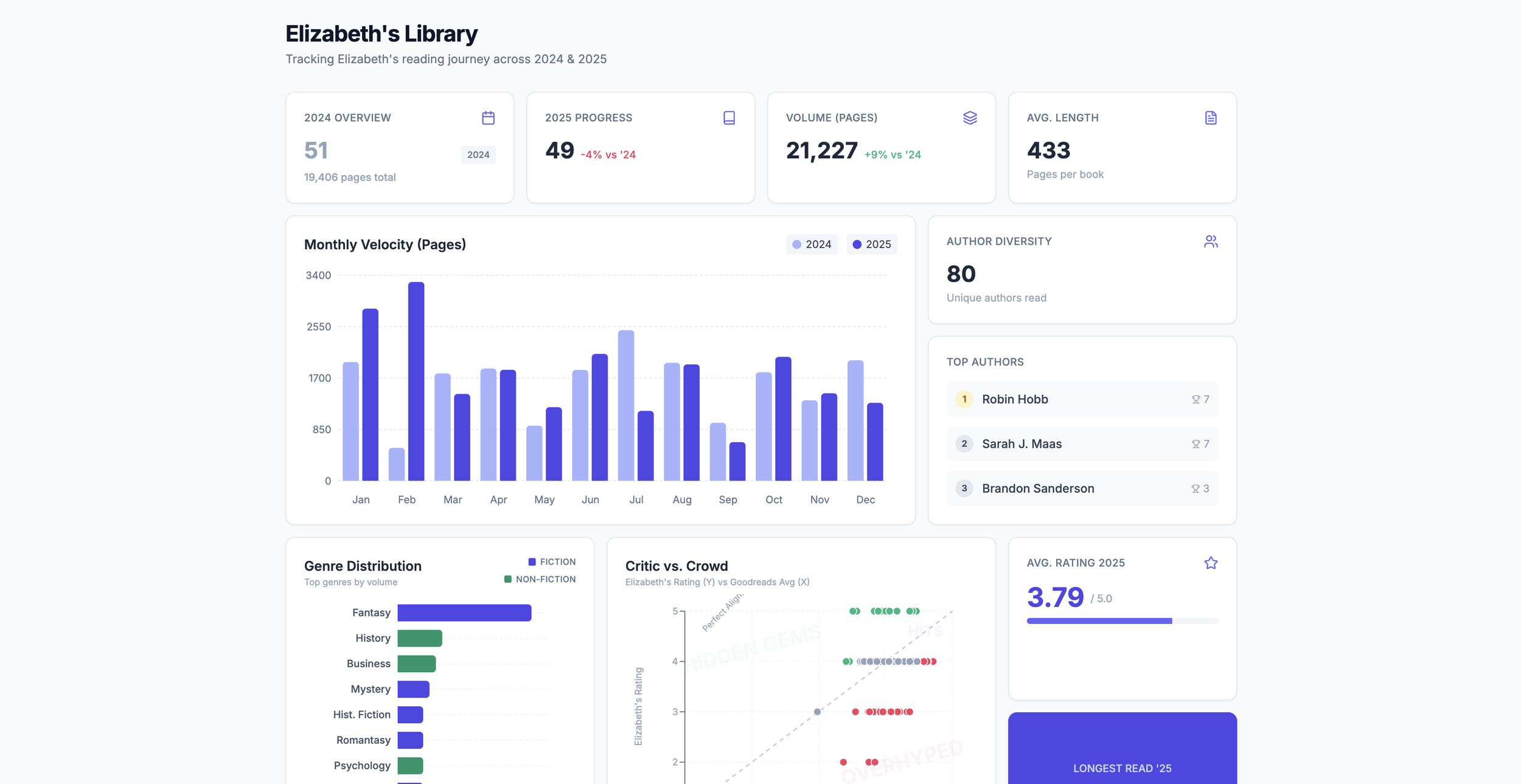
Task: Click the February 2025 tallest bar
Action: [416, 381]
